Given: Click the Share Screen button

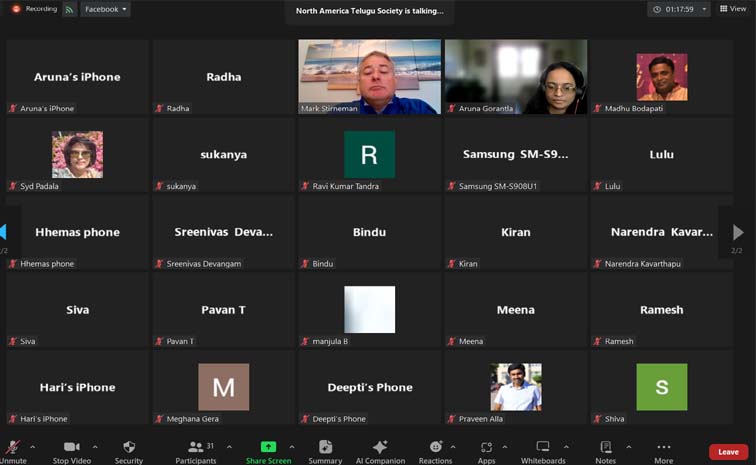Looking at the screenshot, I should click(269, 452).
